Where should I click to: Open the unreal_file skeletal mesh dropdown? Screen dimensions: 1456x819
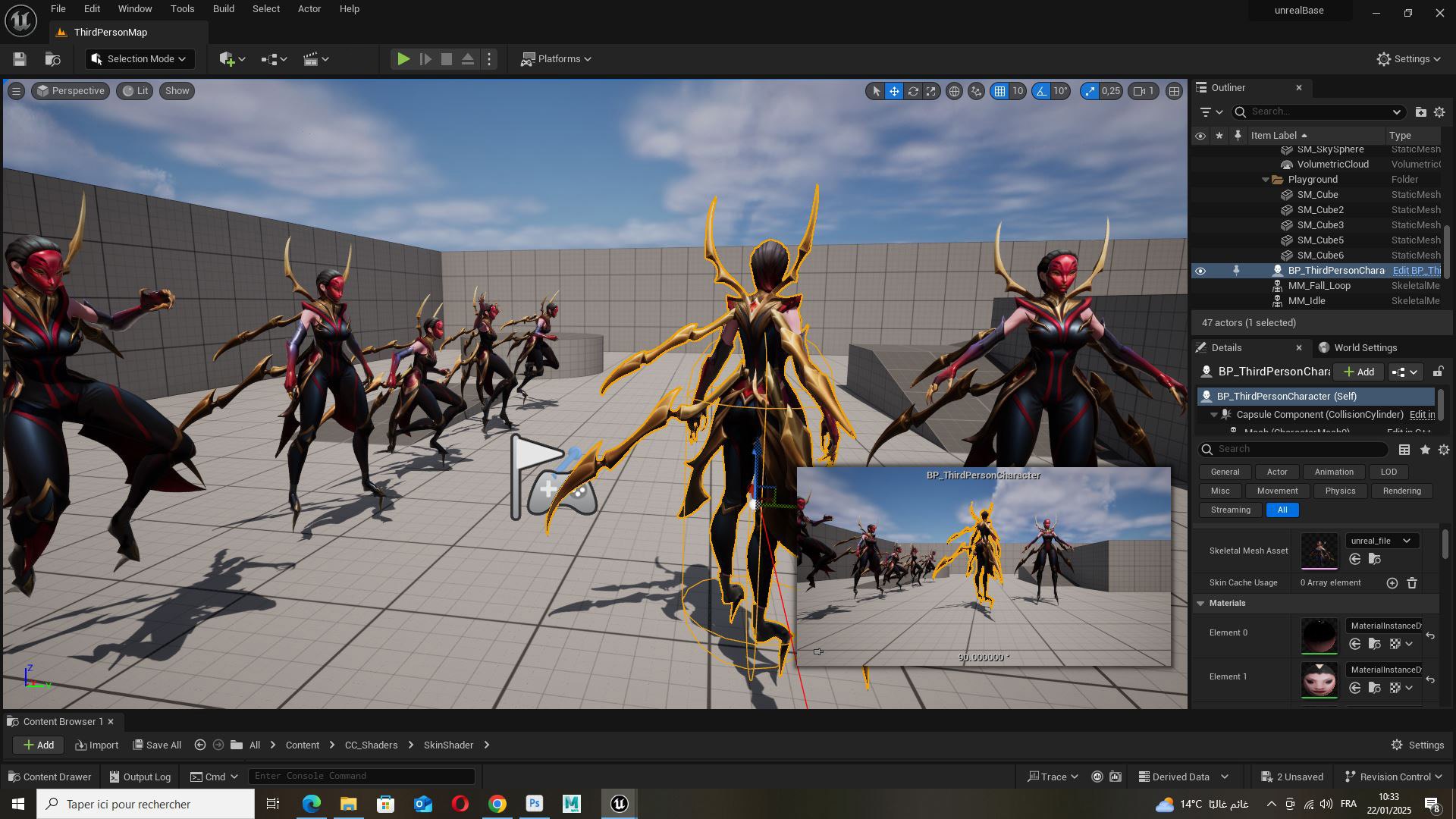[1381, 541]
